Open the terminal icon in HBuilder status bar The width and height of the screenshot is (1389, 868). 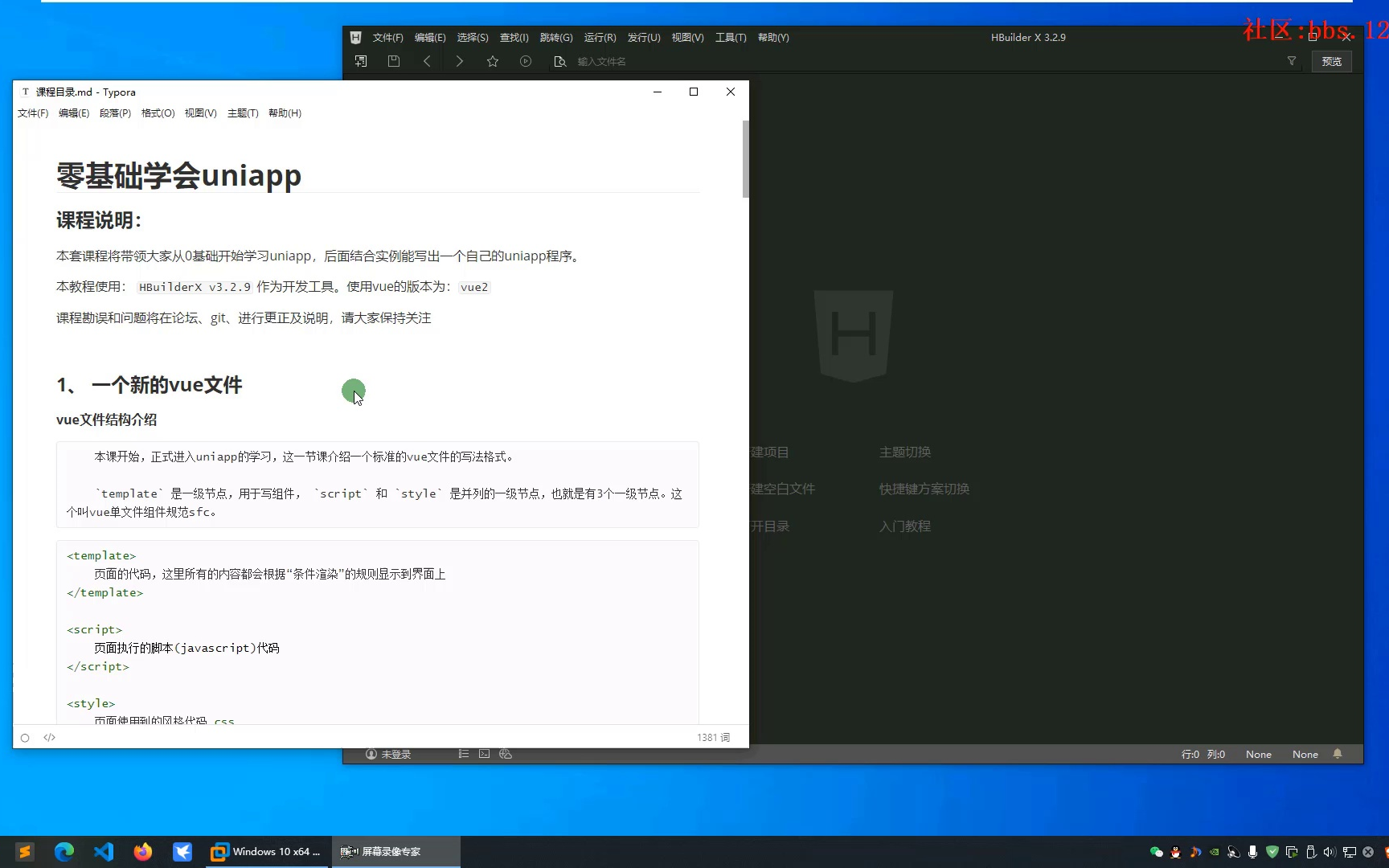click(x=484, y=754)
